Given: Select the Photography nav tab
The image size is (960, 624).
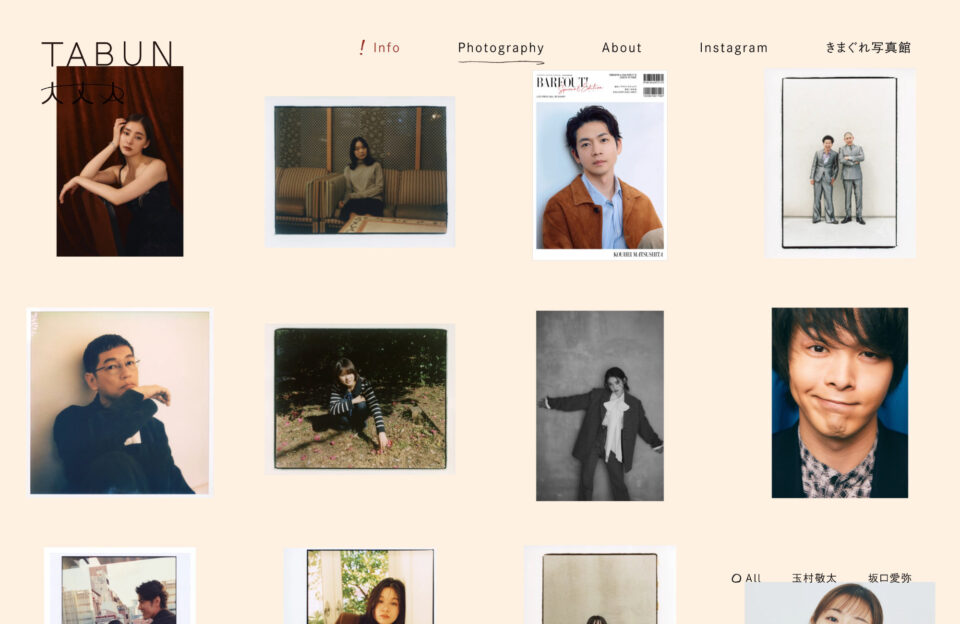Looking at the screenshot, I should (x=501, y=48).
